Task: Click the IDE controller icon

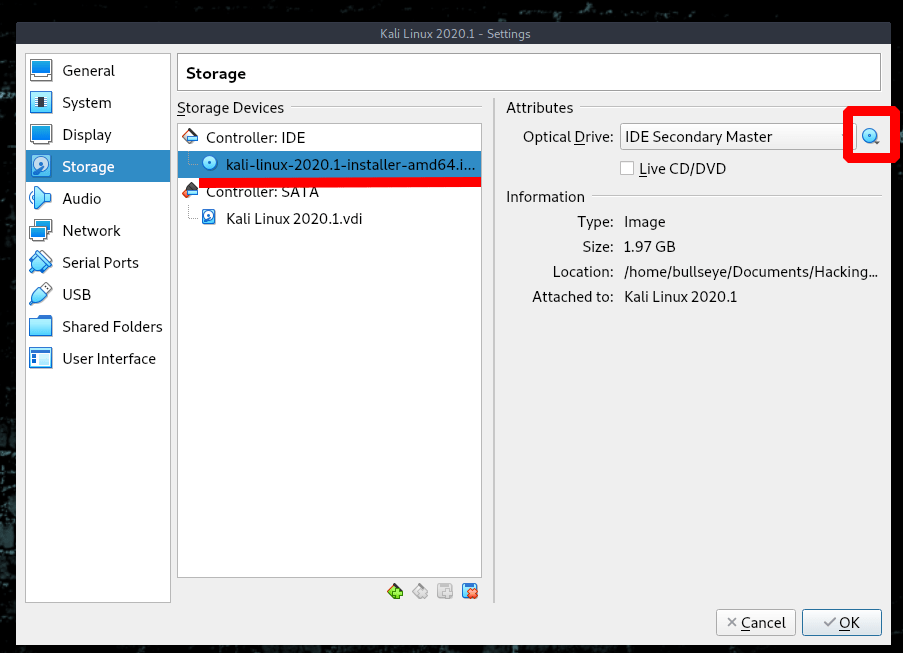Action: point(191,137)
